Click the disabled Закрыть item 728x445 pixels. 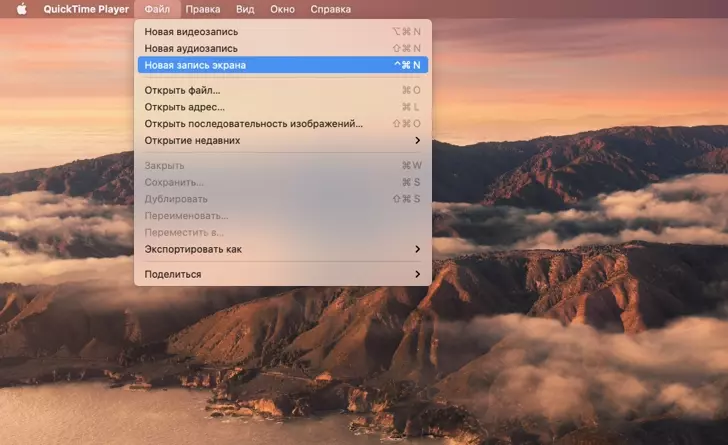tap(283, 165)
